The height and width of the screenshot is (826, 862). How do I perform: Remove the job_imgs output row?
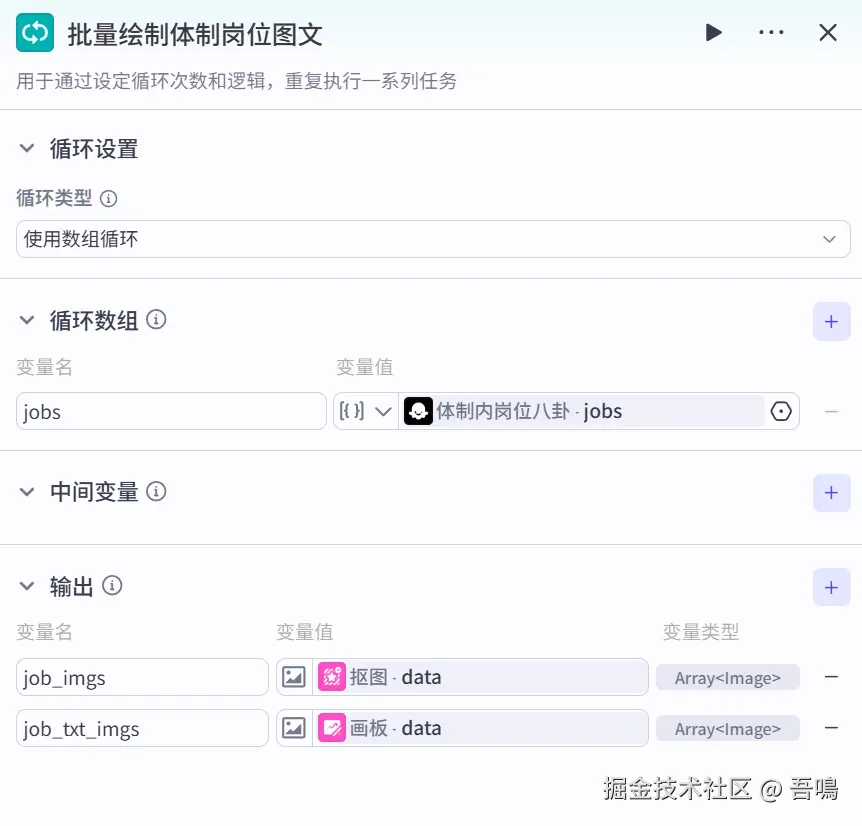pyautogui.click(x=831, y=677)
